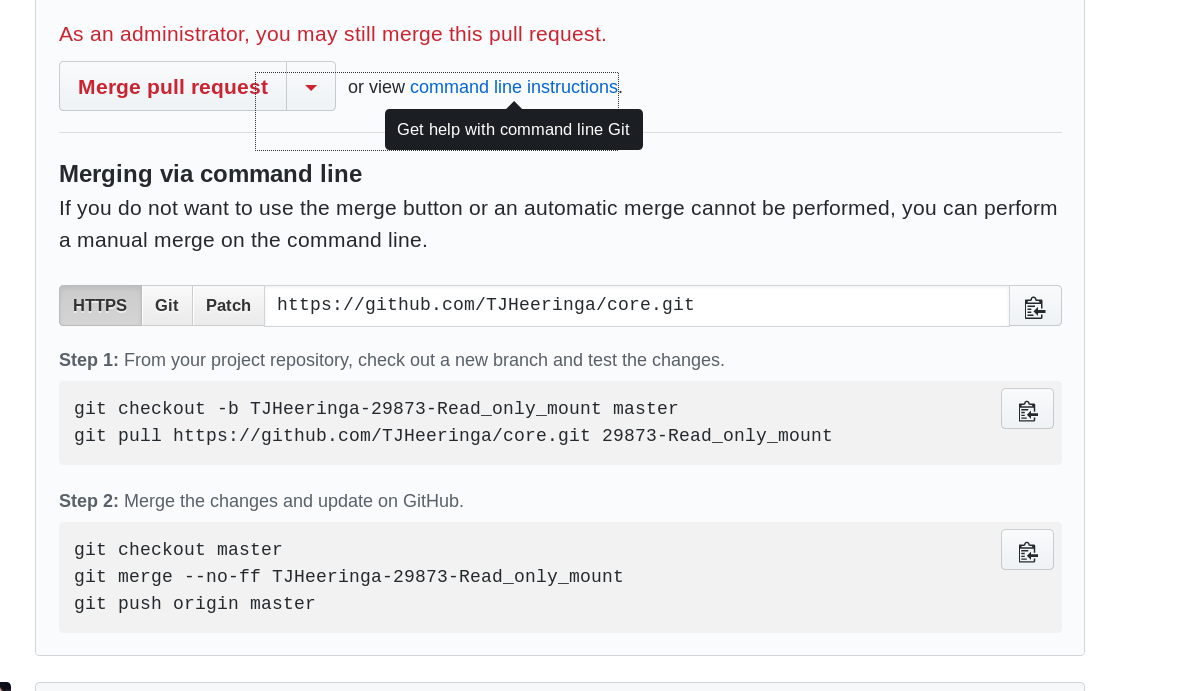Switch to the Git protocol tab
The image size is (1179, 691).
(x=167, y=306)
